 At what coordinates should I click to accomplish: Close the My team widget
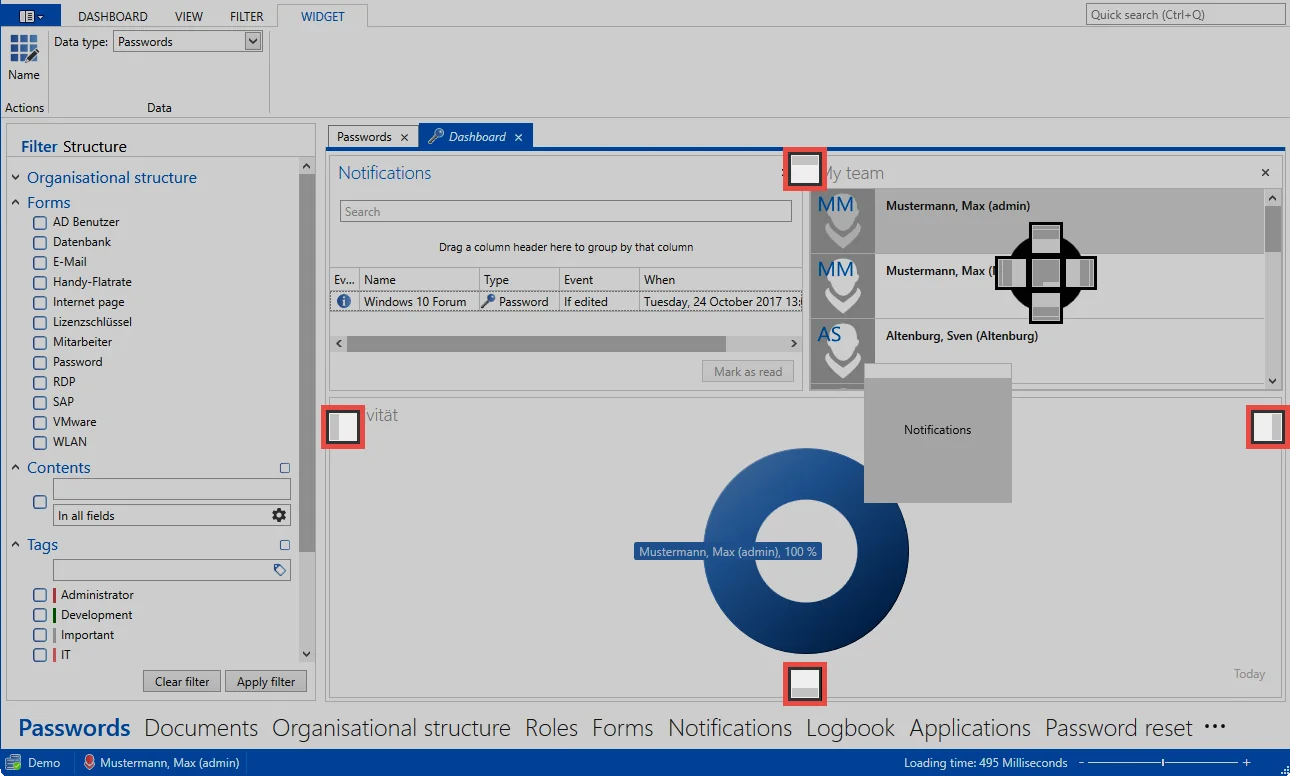pyautogui.click(x=1265, y=173)
